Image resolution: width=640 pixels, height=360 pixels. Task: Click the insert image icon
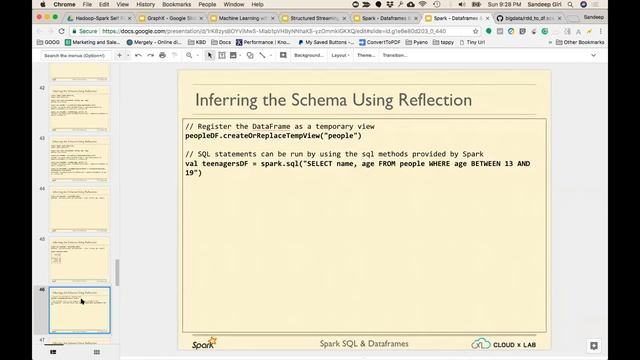pos(233,55)
